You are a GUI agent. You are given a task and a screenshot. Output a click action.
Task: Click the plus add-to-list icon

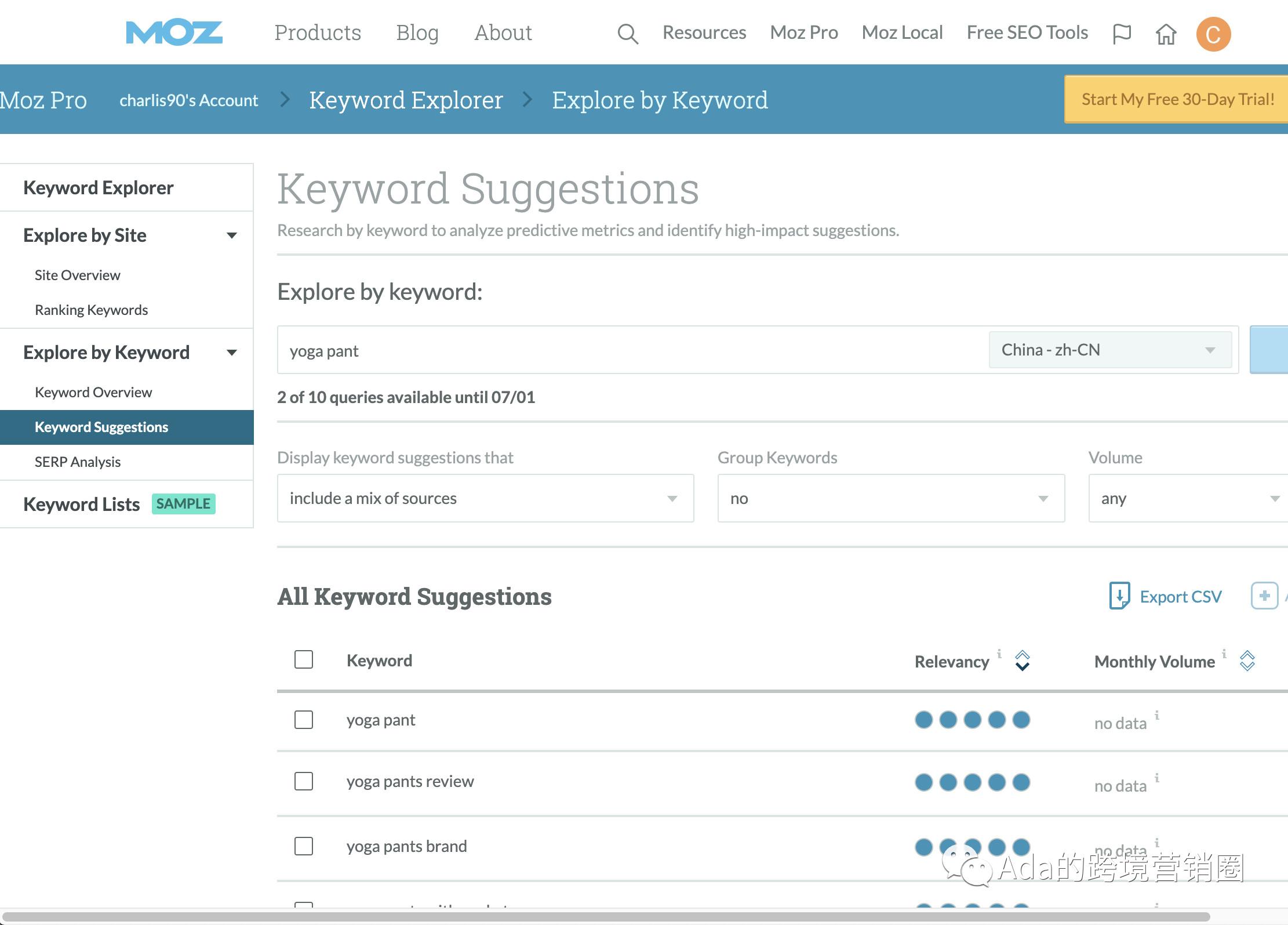coord(1264,596)
